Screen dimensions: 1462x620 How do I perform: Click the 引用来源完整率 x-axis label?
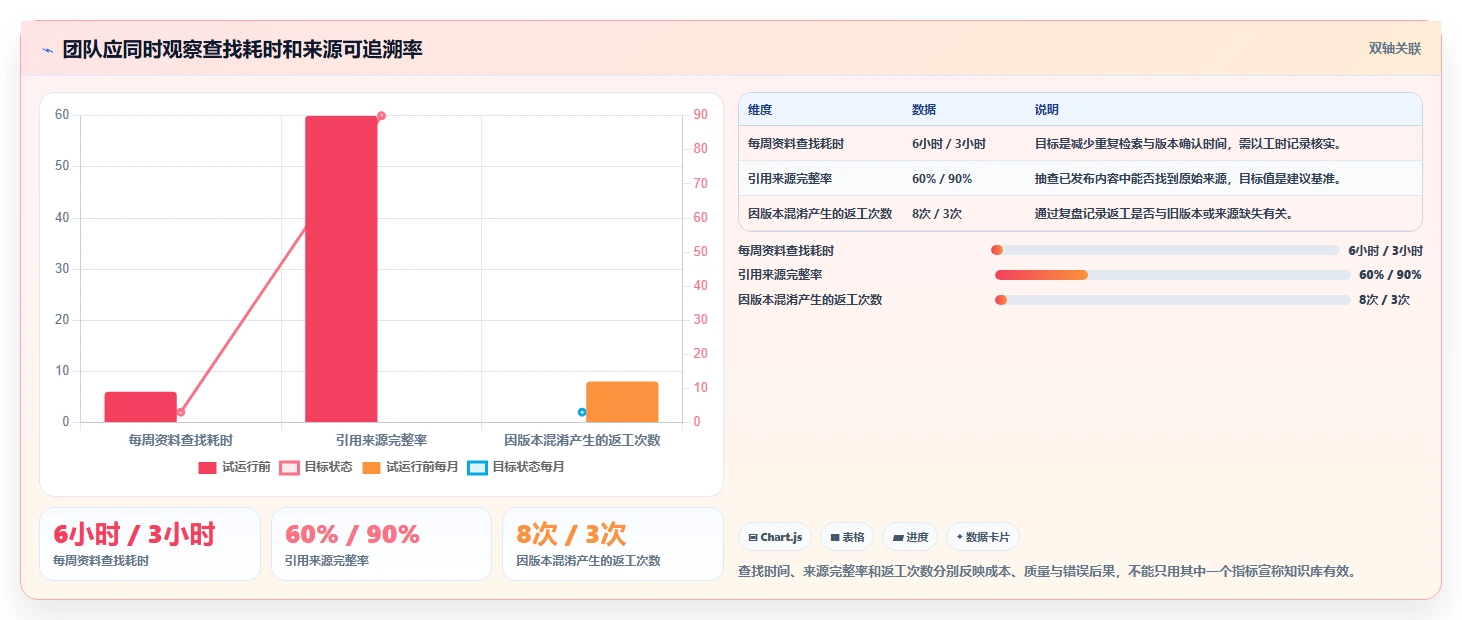[x=381, y=440]
